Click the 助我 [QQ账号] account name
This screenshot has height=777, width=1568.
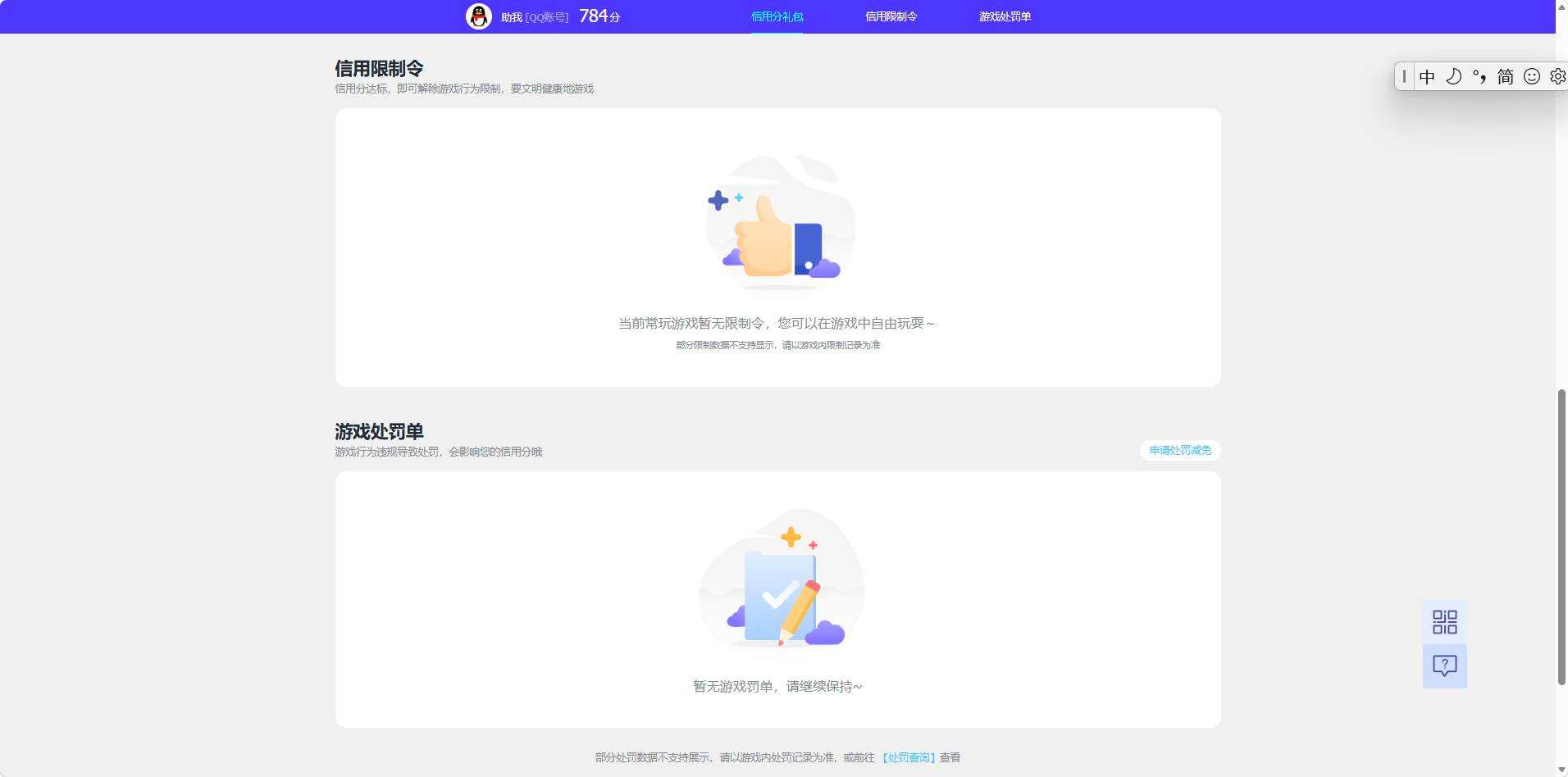click(x=535, y=17)
